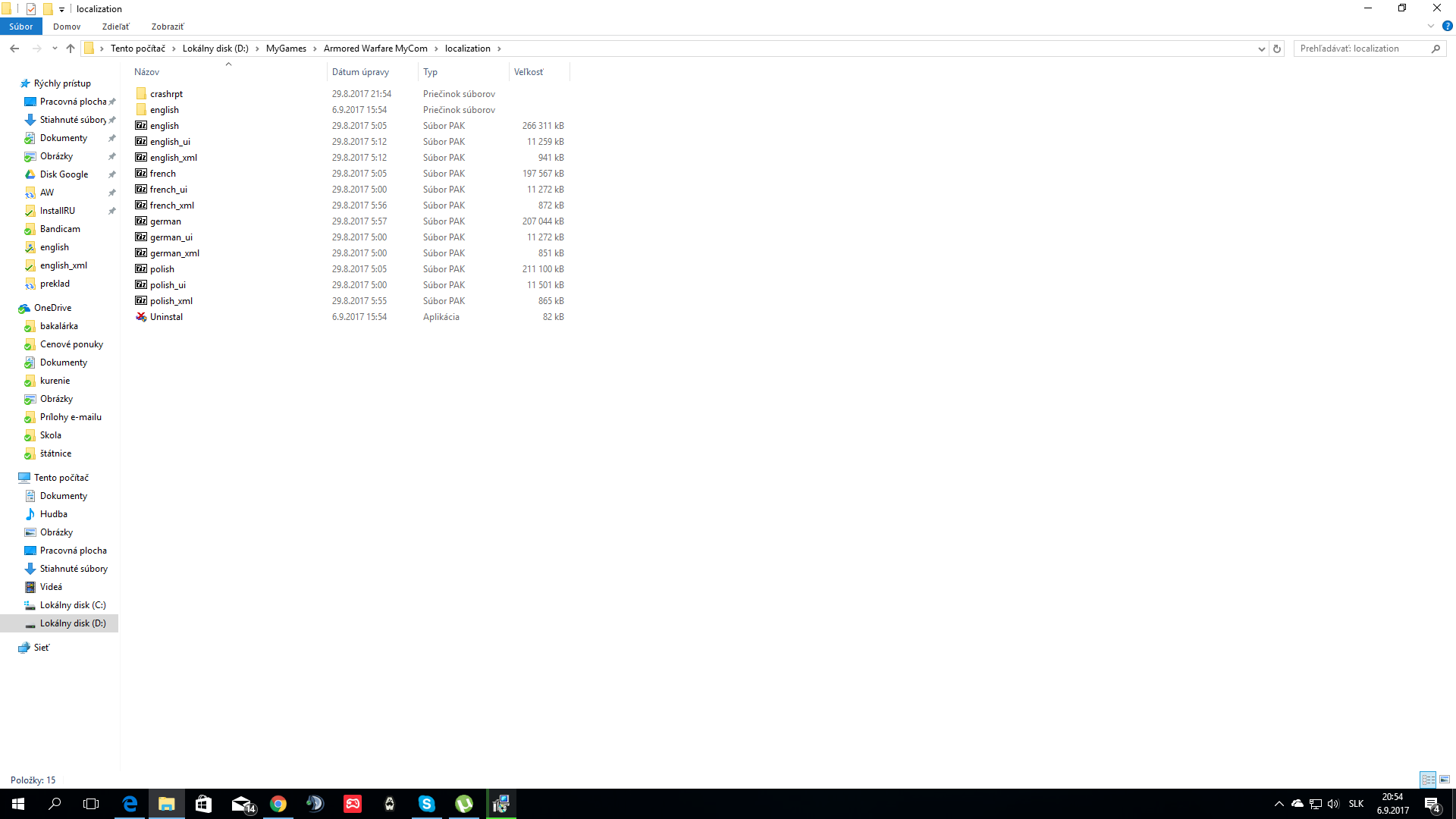Open the Windows Start menu
The width and height of the screenshot is (1456, 819).
[18, 804]
